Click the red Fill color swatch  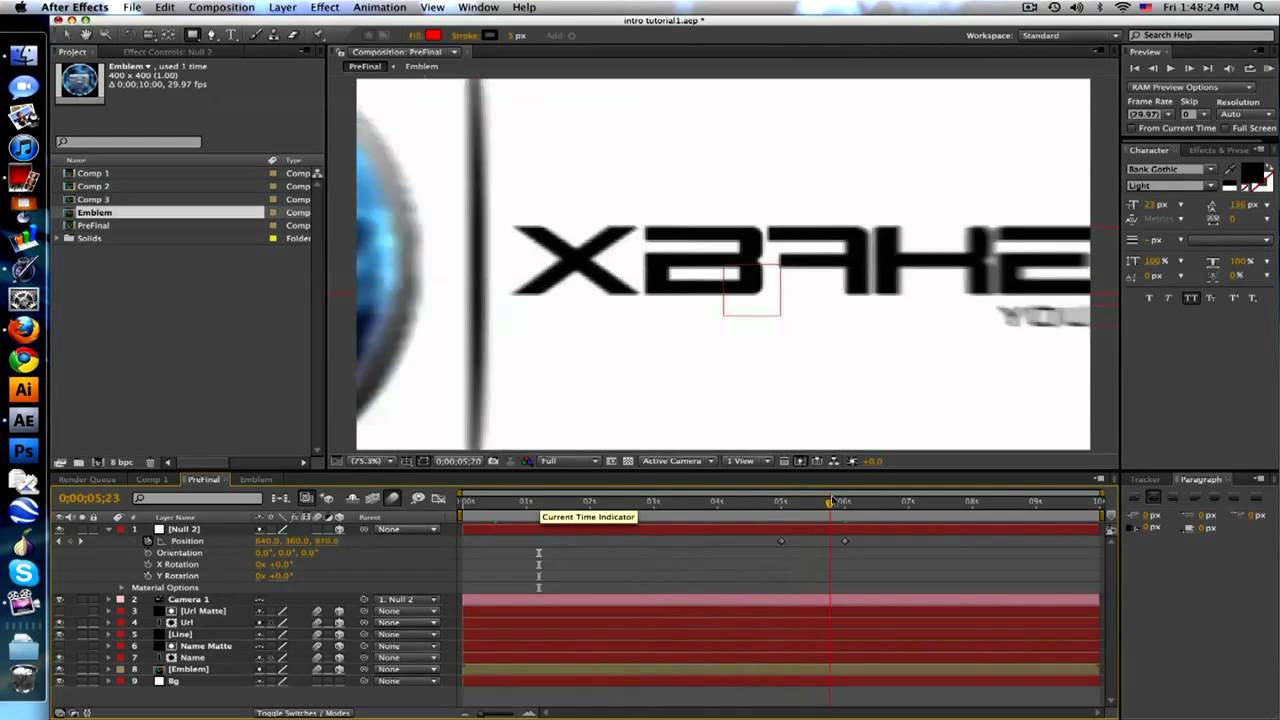click(x=433, y=35)
